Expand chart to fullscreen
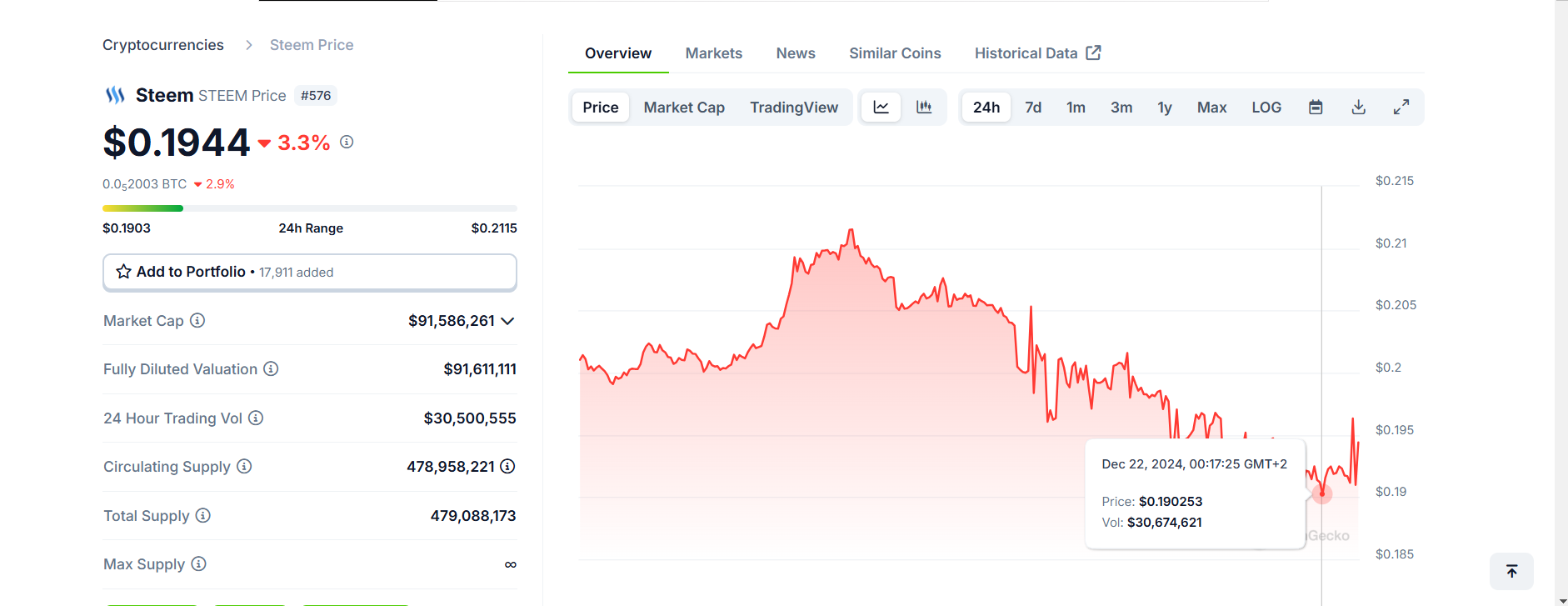 (1401, 108)
